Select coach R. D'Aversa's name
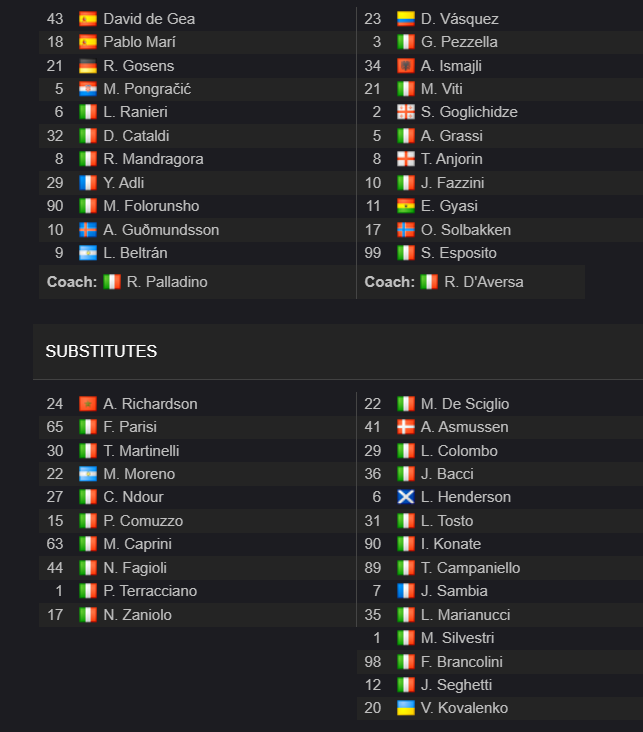The image size is (643, 732). coord(484,282)
